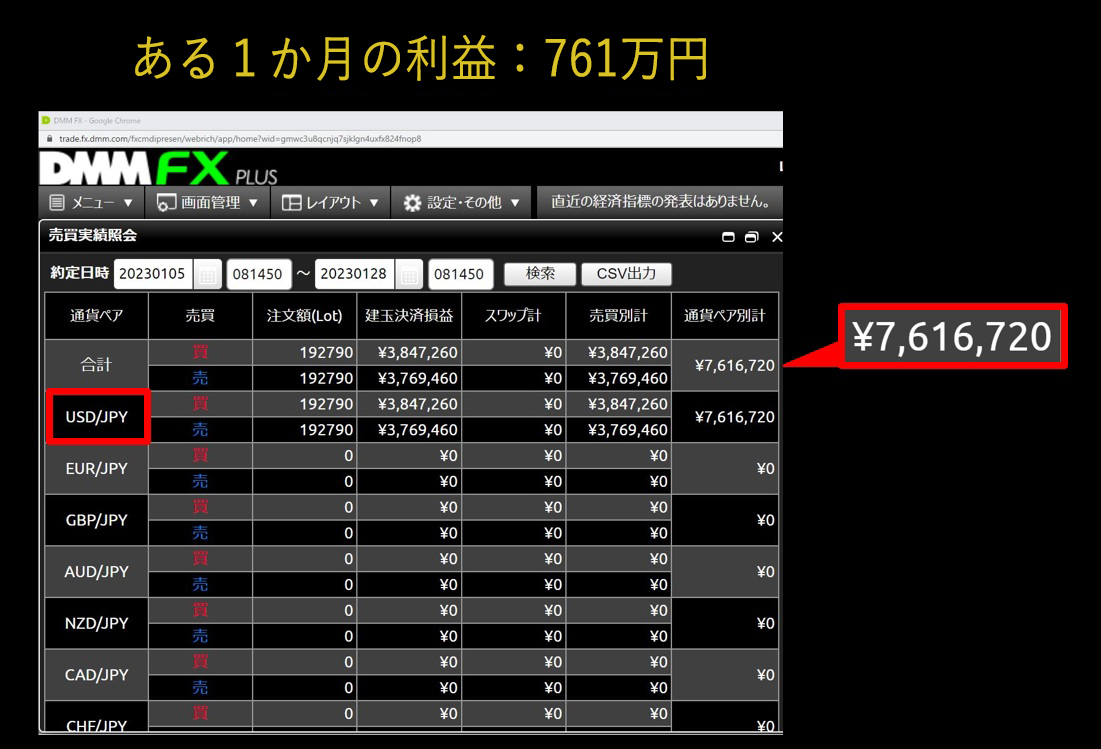Export results with CSV出力 button
1101x749 pixels.
click(x=627, y=274)
